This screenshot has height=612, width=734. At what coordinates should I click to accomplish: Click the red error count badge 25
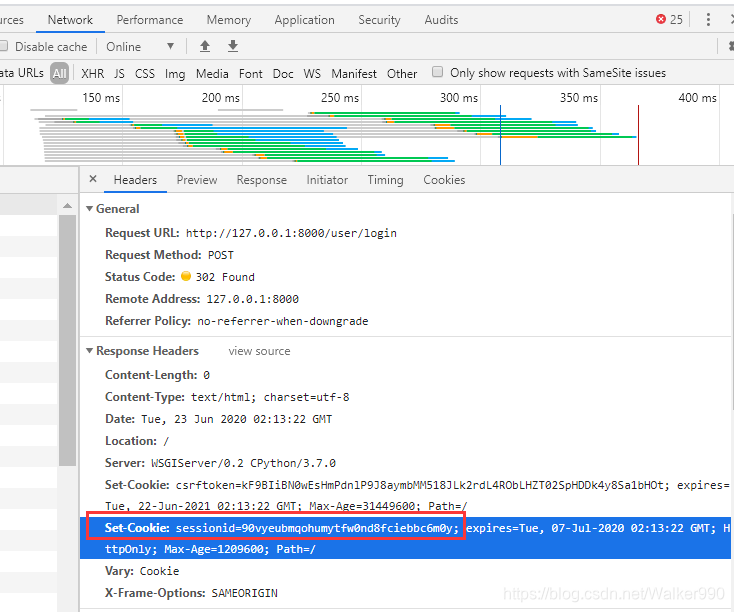point(669,20)
